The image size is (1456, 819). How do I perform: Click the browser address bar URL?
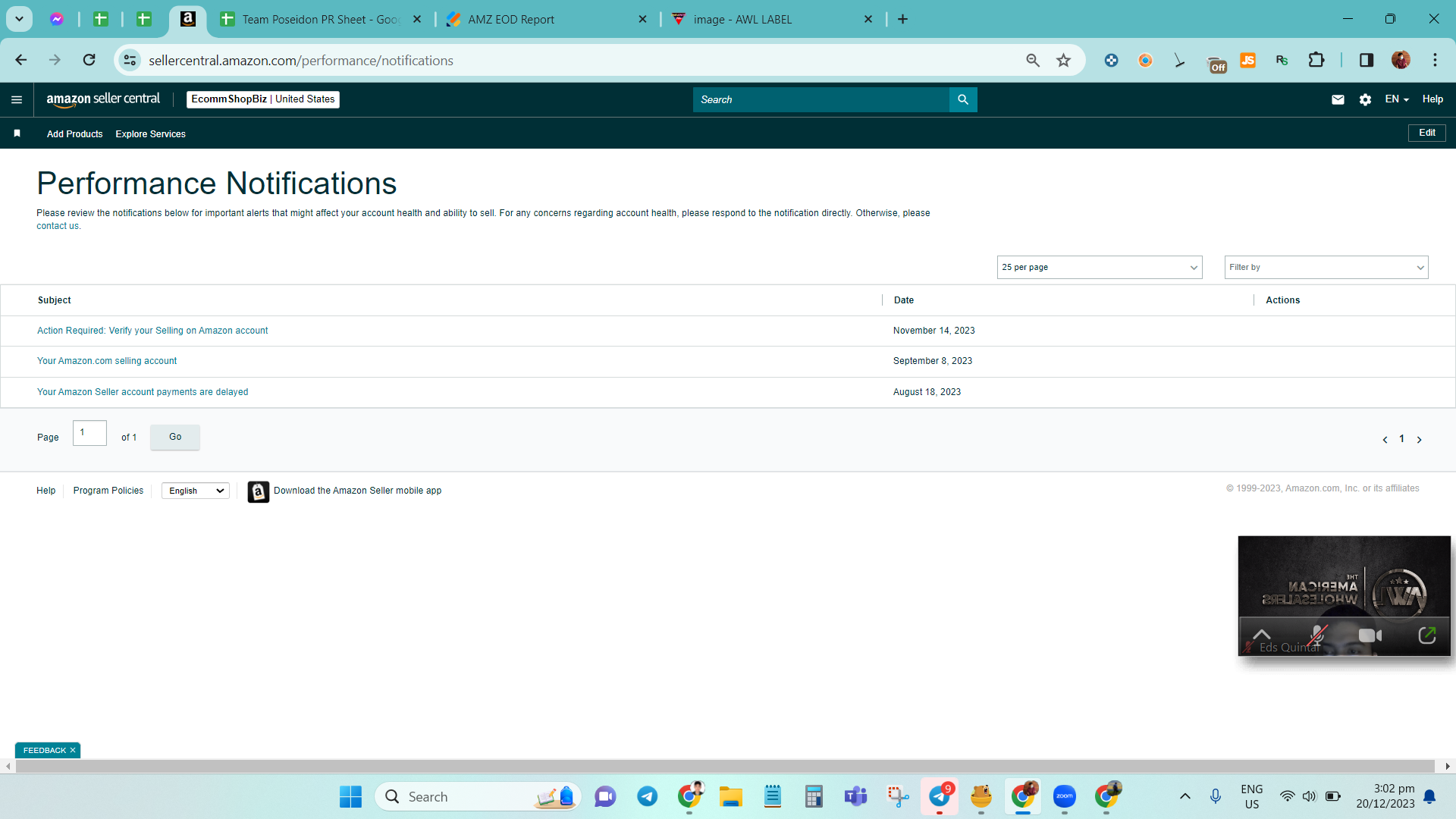click(x=301, y=61)
